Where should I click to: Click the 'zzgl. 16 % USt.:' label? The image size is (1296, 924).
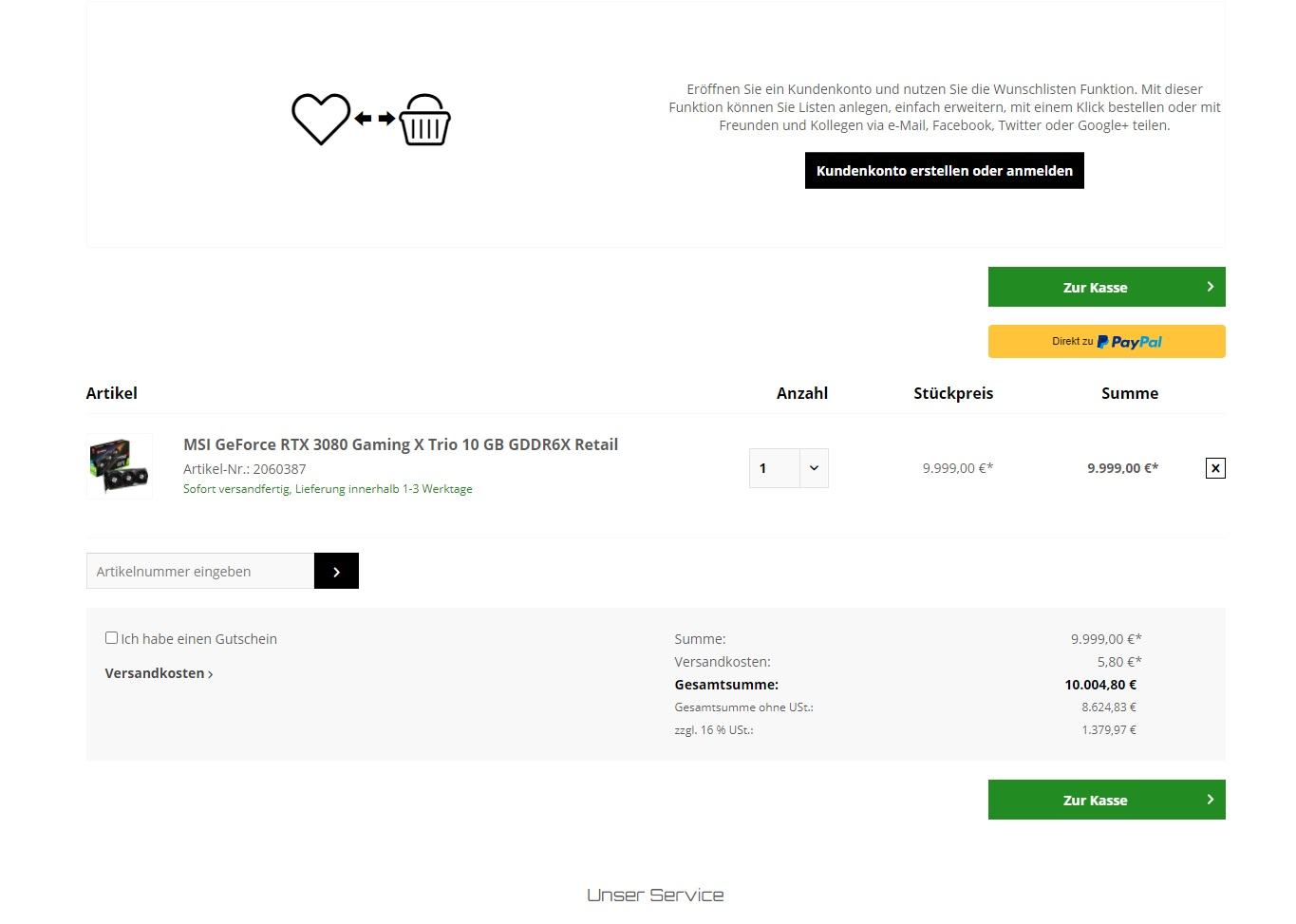[x=714, y=730]
